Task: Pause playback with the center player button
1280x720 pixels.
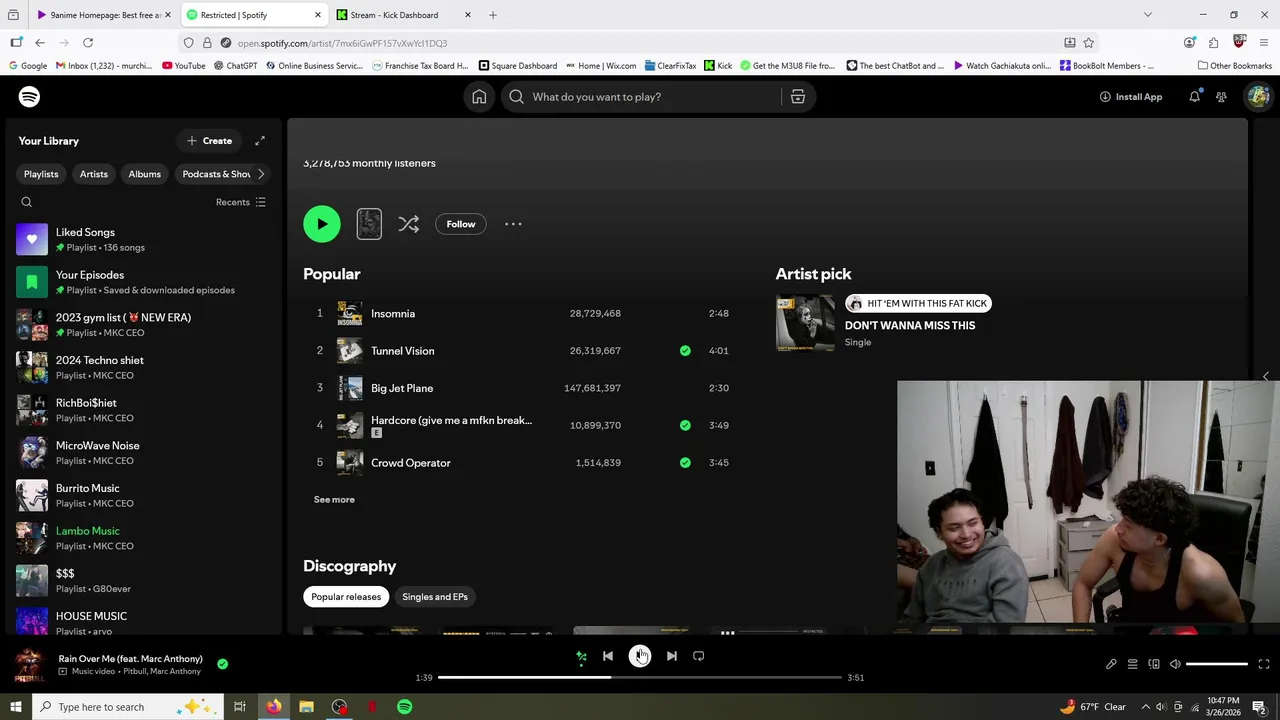Action: [x=640, y=656]
